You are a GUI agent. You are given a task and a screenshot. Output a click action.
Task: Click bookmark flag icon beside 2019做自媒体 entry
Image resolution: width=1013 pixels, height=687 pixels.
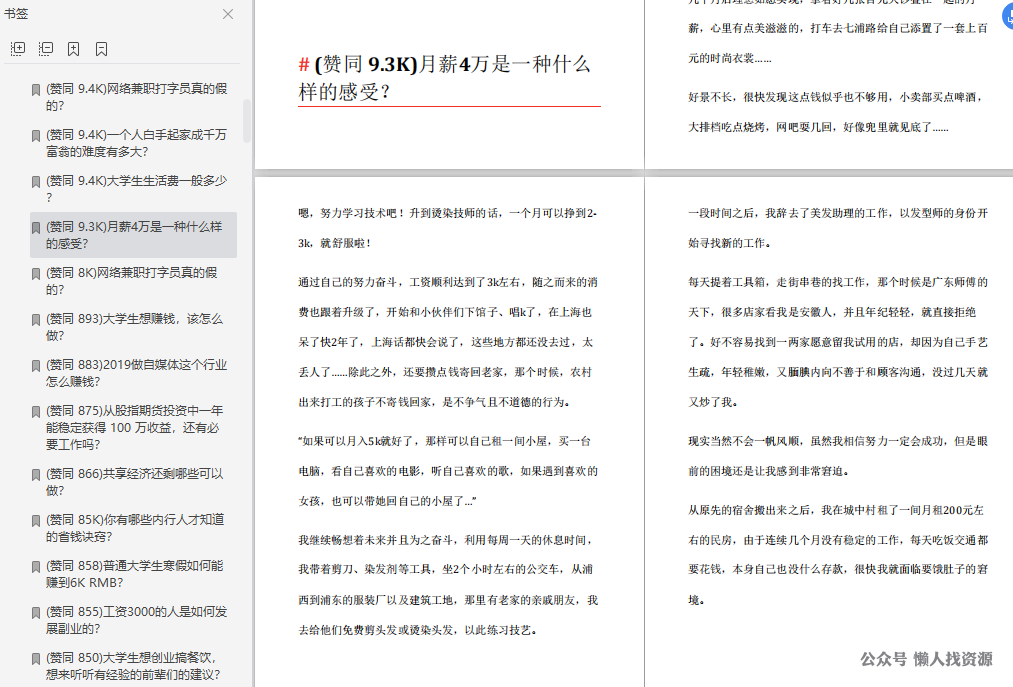click(36, 366)
